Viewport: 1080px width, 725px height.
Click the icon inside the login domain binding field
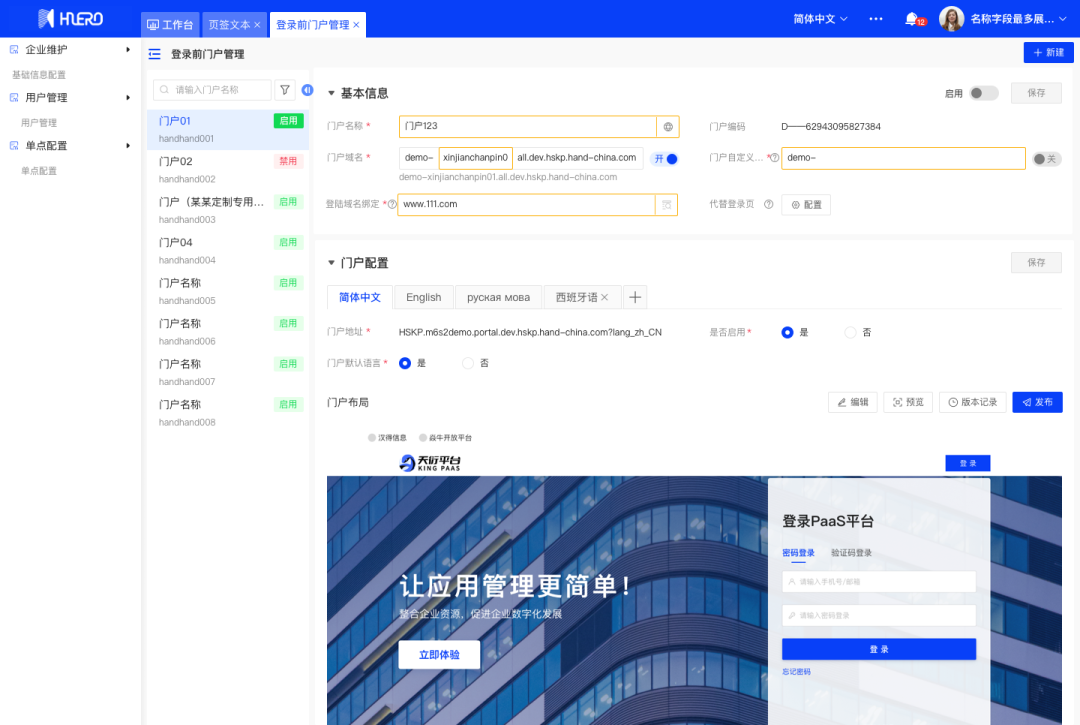point(665,205)
